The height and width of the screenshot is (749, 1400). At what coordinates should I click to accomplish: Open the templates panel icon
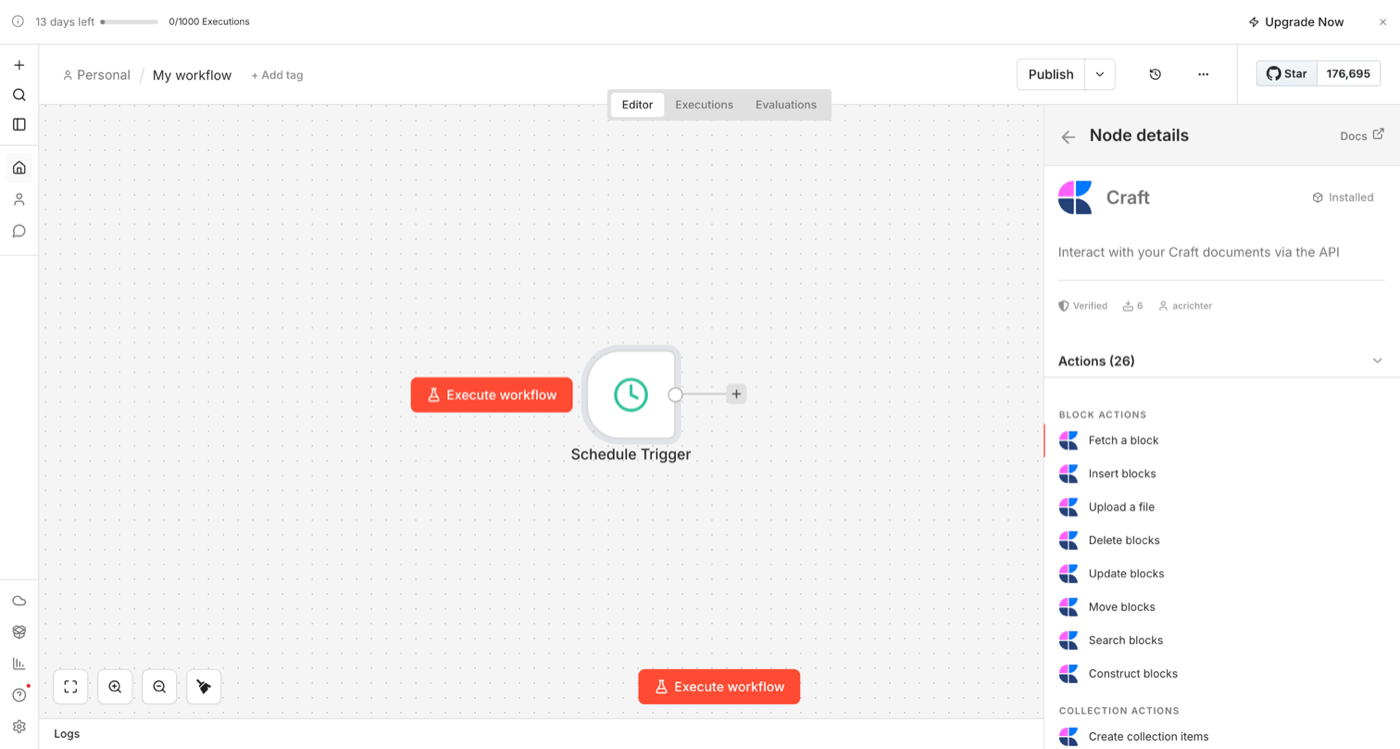(18, 124)
